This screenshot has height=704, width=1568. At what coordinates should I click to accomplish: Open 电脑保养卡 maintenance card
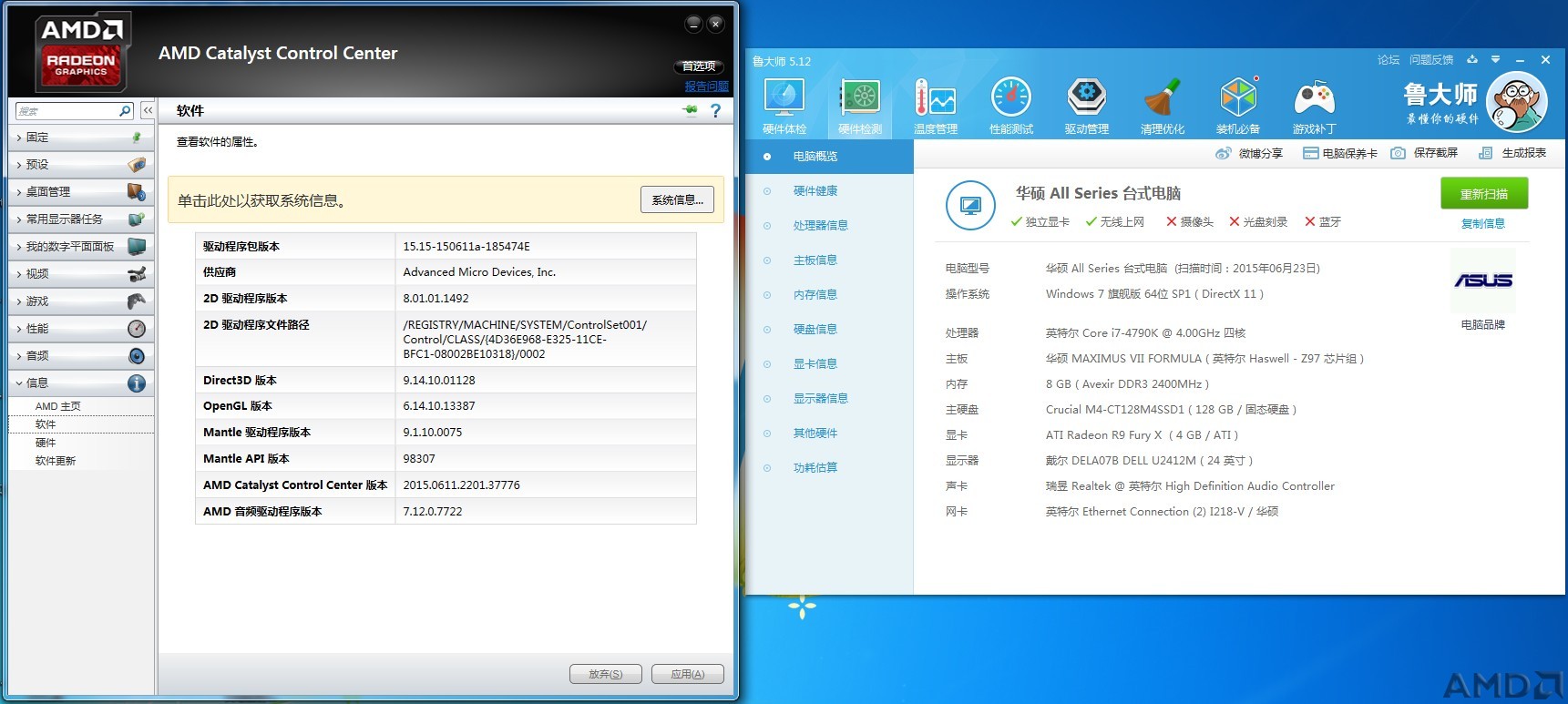click(x=1340, y=153)
